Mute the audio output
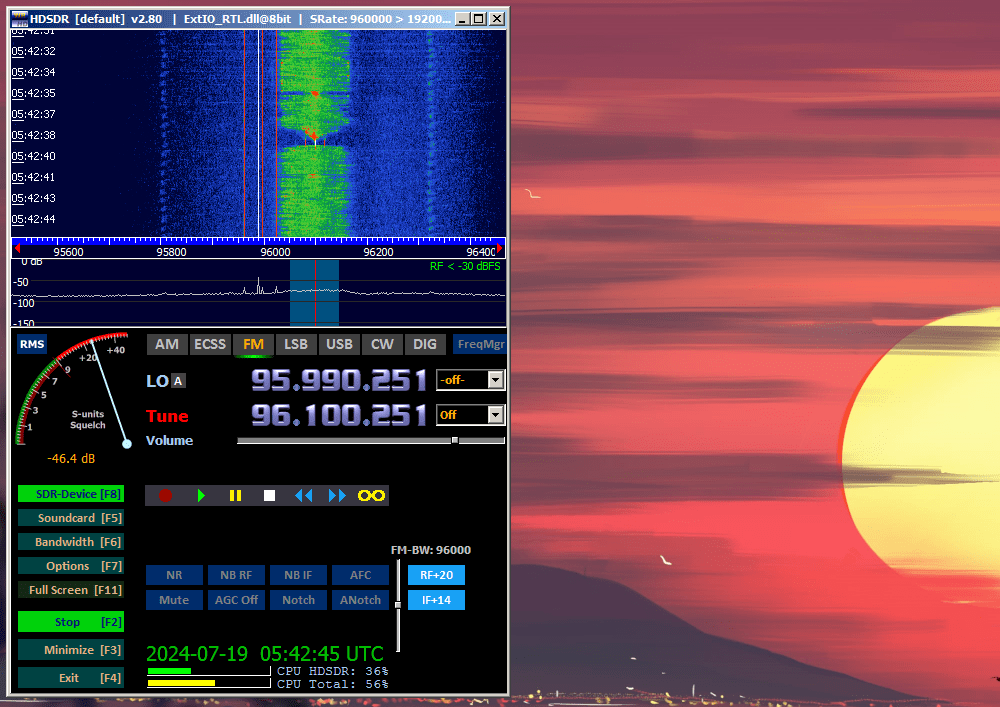 point(174,600)
